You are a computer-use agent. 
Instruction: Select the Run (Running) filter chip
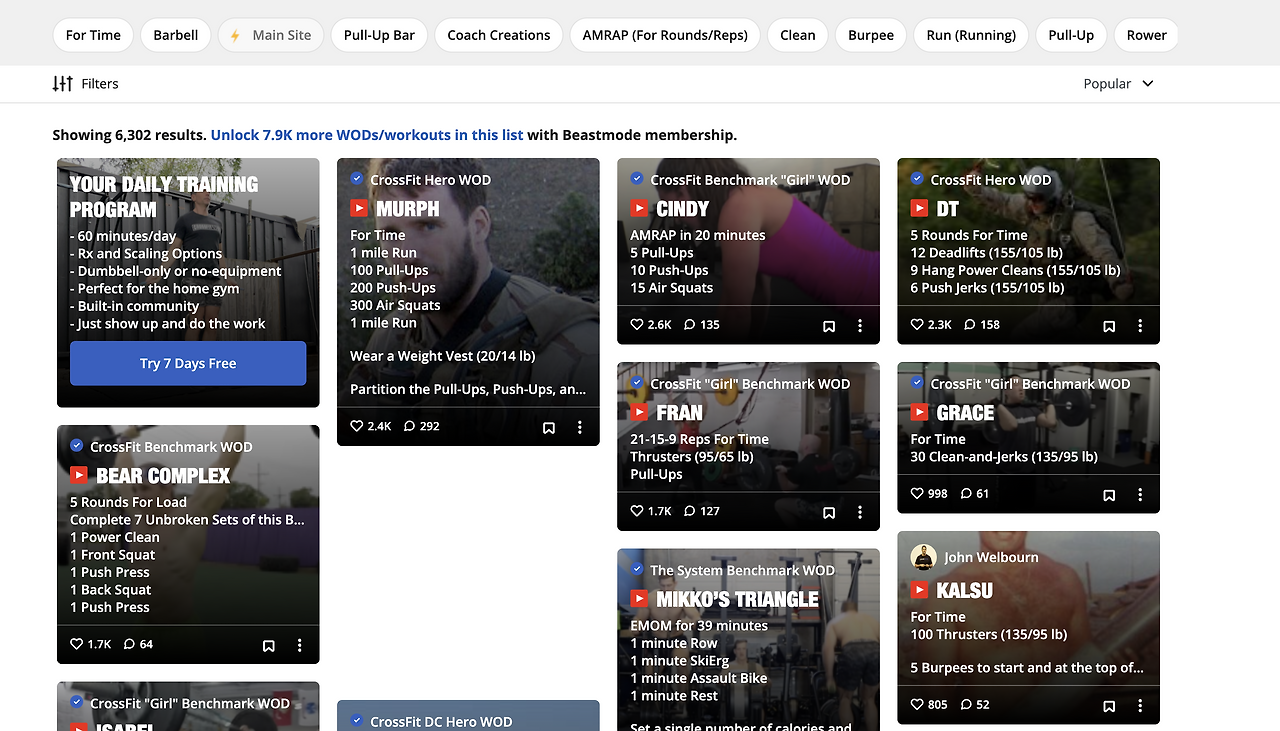[x=971, y=35]
